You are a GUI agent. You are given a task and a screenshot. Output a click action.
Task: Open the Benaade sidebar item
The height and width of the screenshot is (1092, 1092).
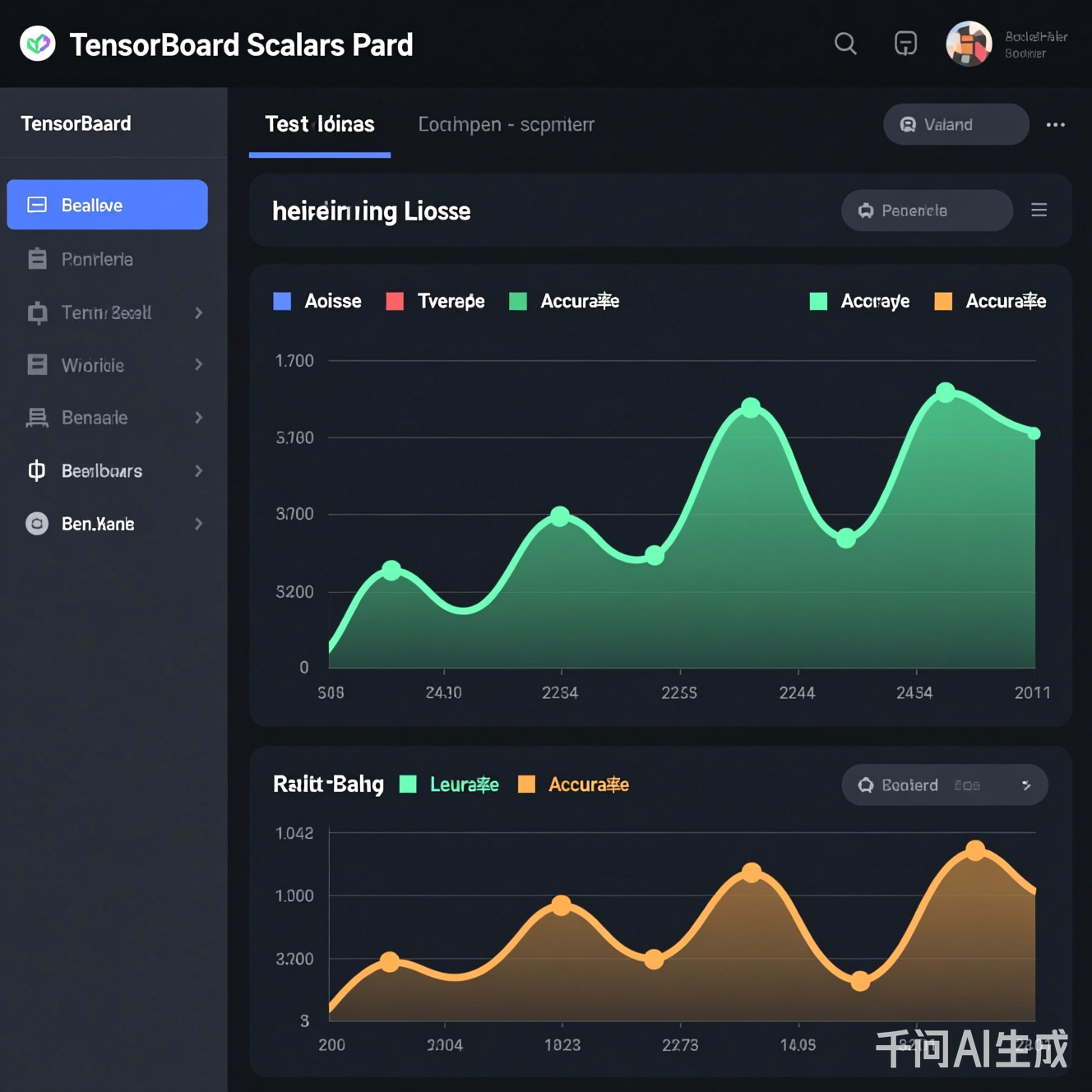107,418
